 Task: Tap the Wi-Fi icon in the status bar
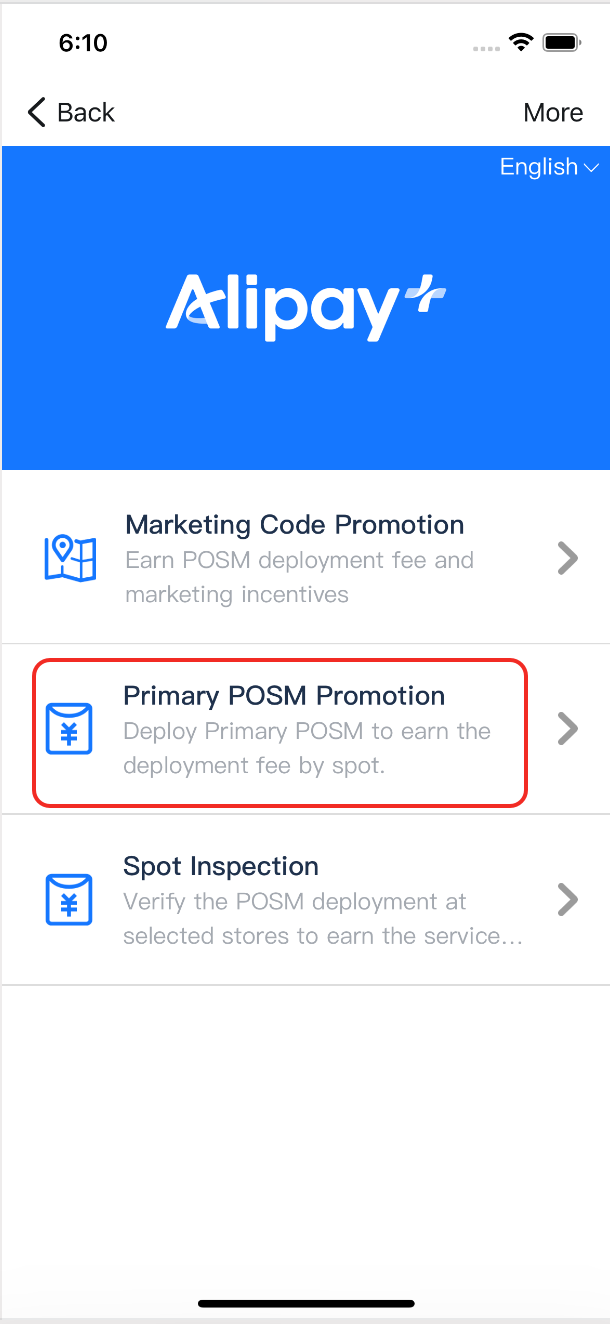(521, 42)
